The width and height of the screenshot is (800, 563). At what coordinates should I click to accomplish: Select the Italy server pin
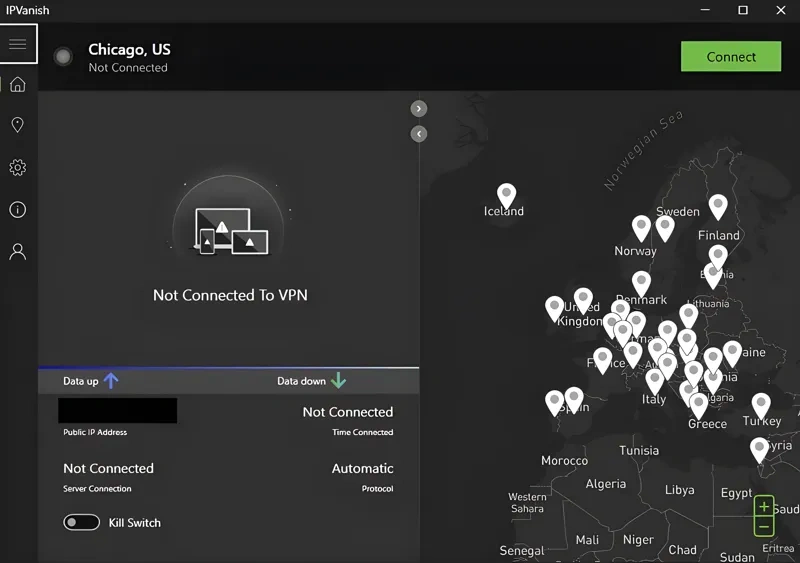tap(655, 382)
